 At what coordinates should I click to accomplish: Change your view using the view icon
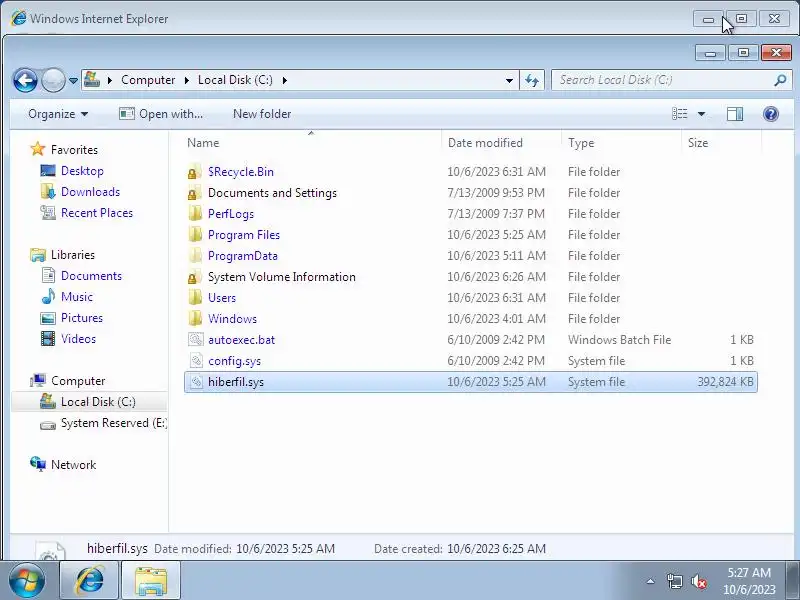680,114
